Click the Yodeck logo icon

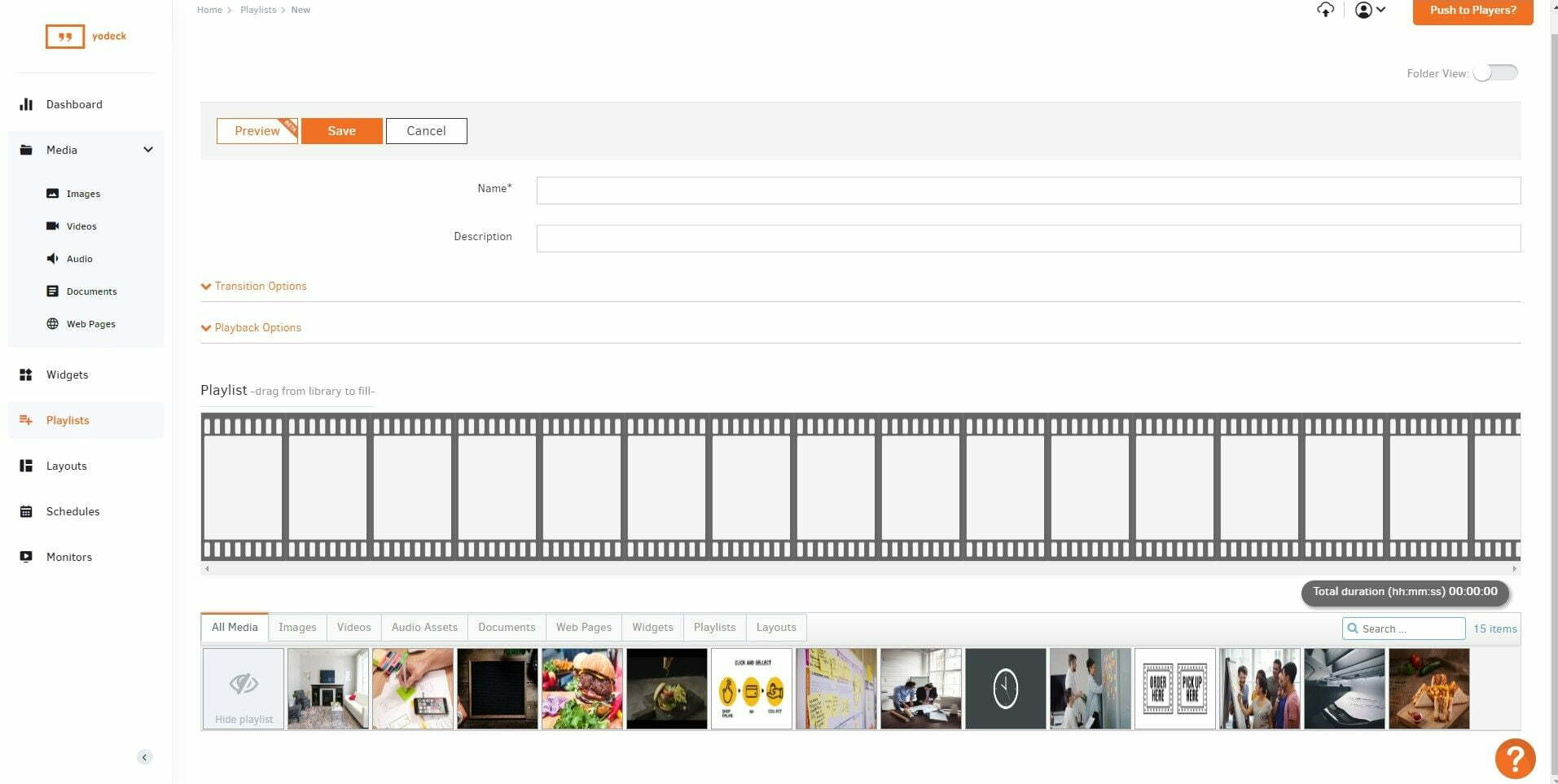tap(65, 37)
